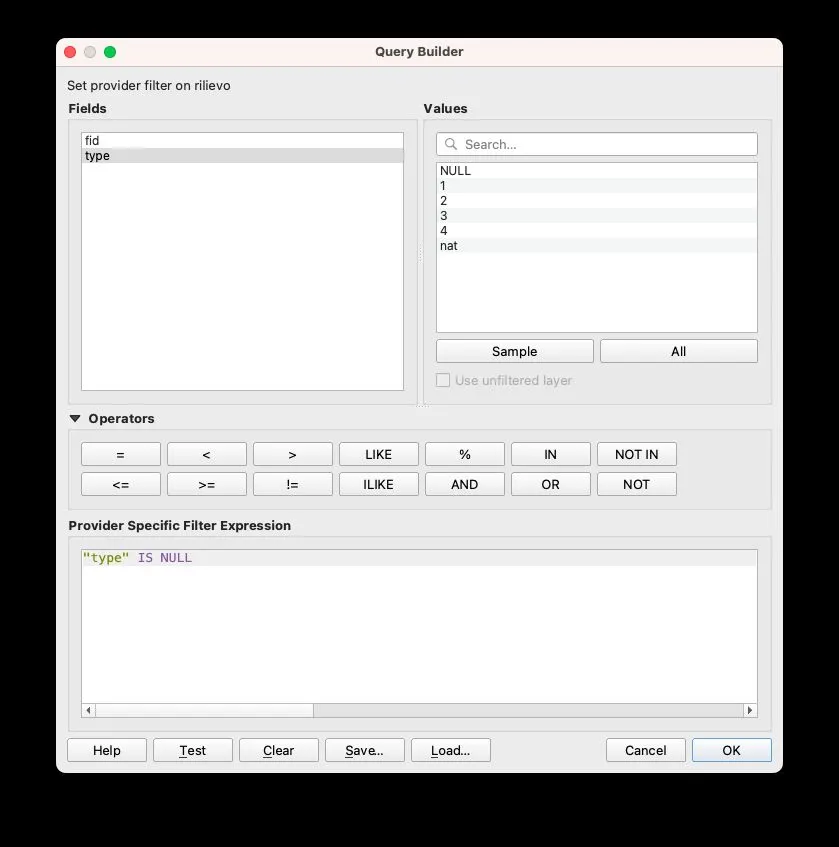Enable the Use unfiltered layer checkbox

(443, 380)
